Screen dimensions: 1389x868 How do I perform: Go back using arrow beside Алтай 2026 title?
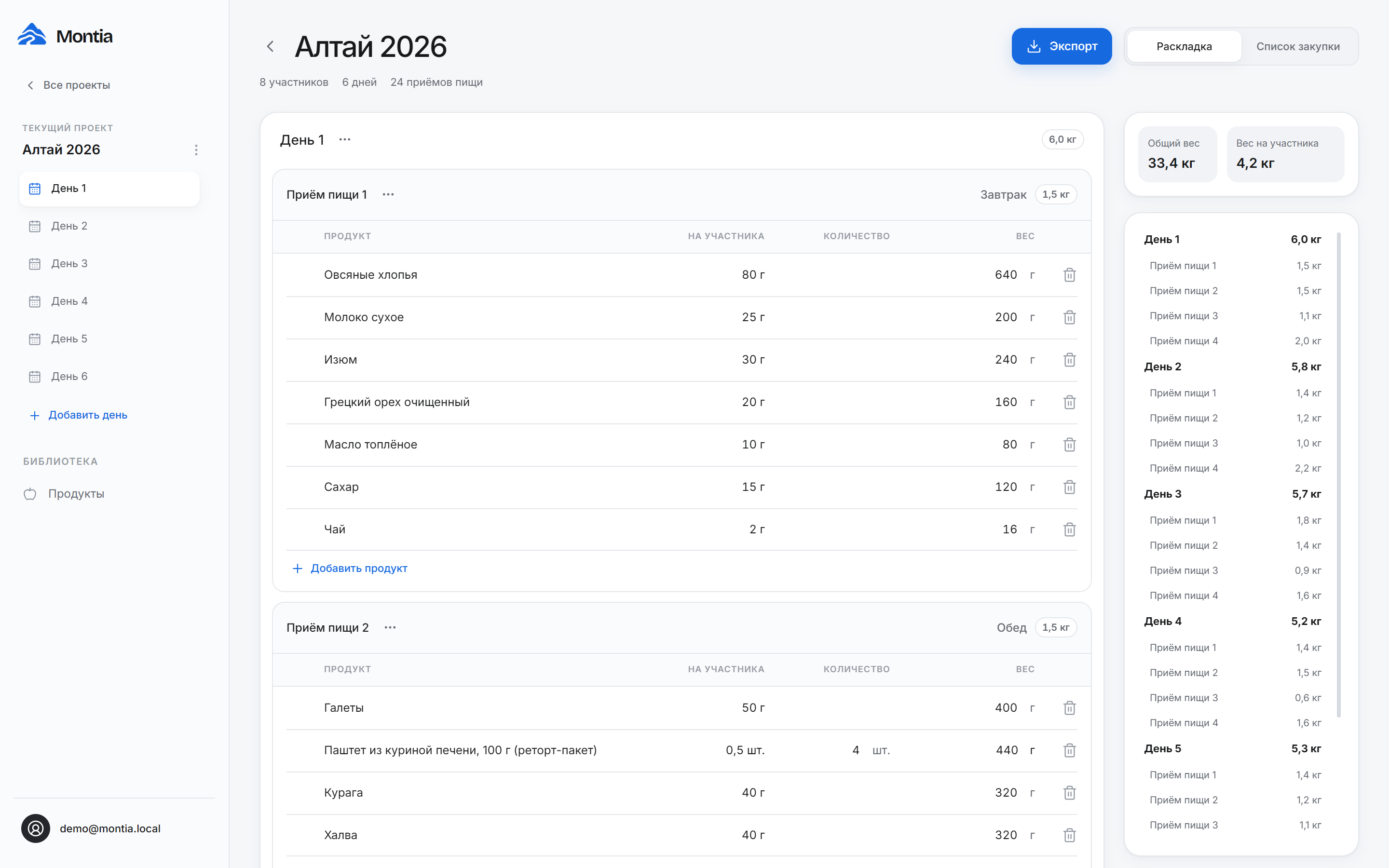pos(271,46)
